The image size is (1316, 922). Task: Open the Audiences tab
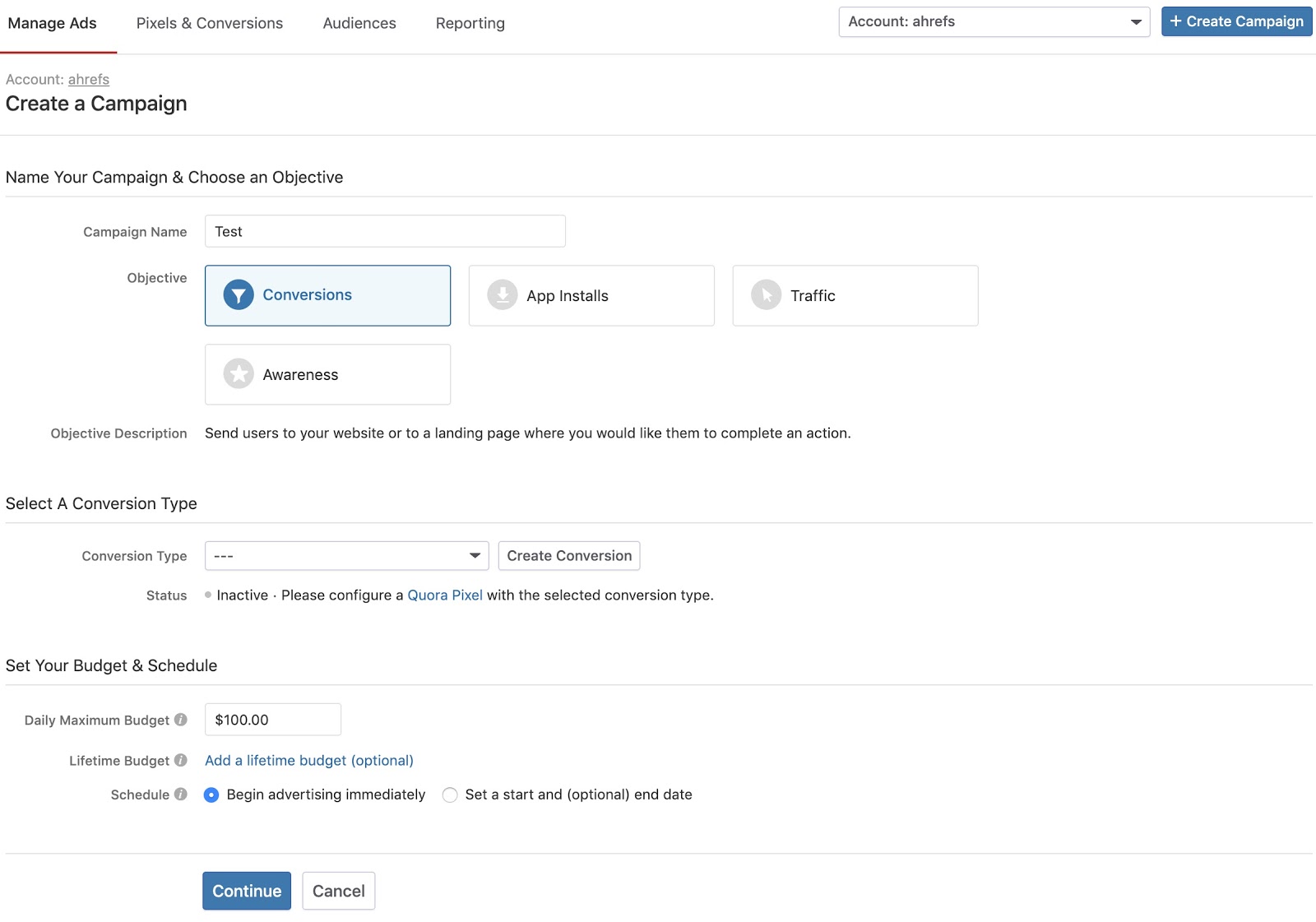coord(359,23)
